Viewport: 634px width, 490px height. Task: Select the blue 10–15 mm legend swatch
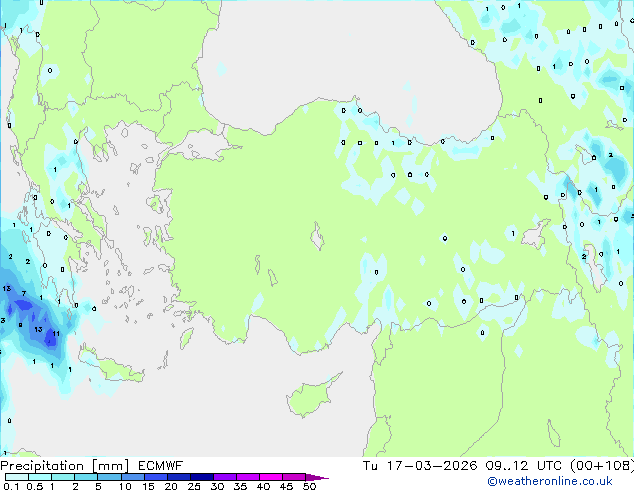click(136, 477)
